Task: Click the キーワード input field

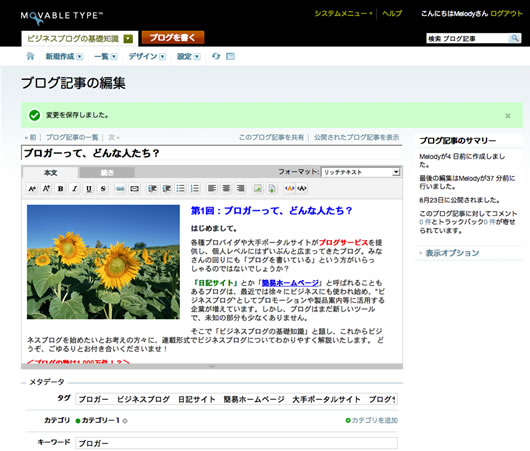Action: 237,443
